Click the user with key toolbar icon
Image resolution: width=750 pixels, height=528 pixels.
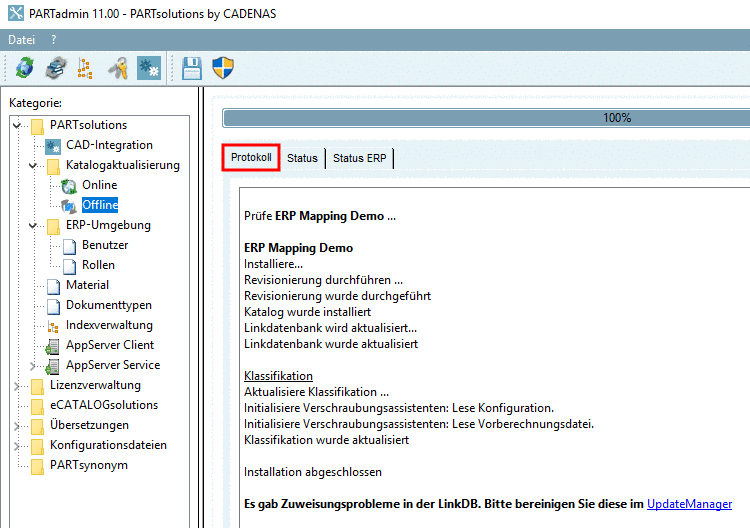point(118,68)
